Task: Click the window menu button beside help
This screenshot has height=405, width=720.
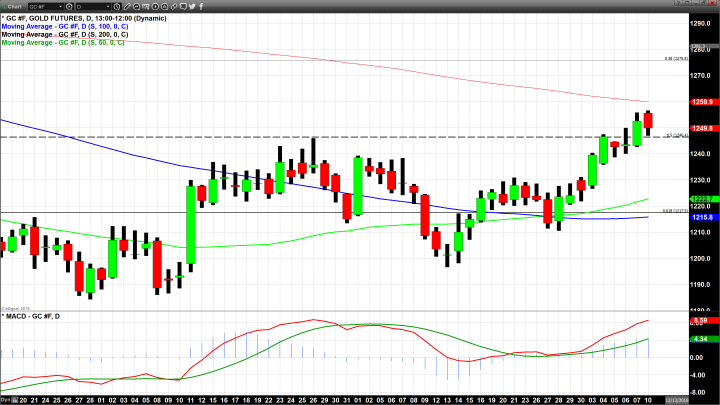Action: click(x=687, y=3)
